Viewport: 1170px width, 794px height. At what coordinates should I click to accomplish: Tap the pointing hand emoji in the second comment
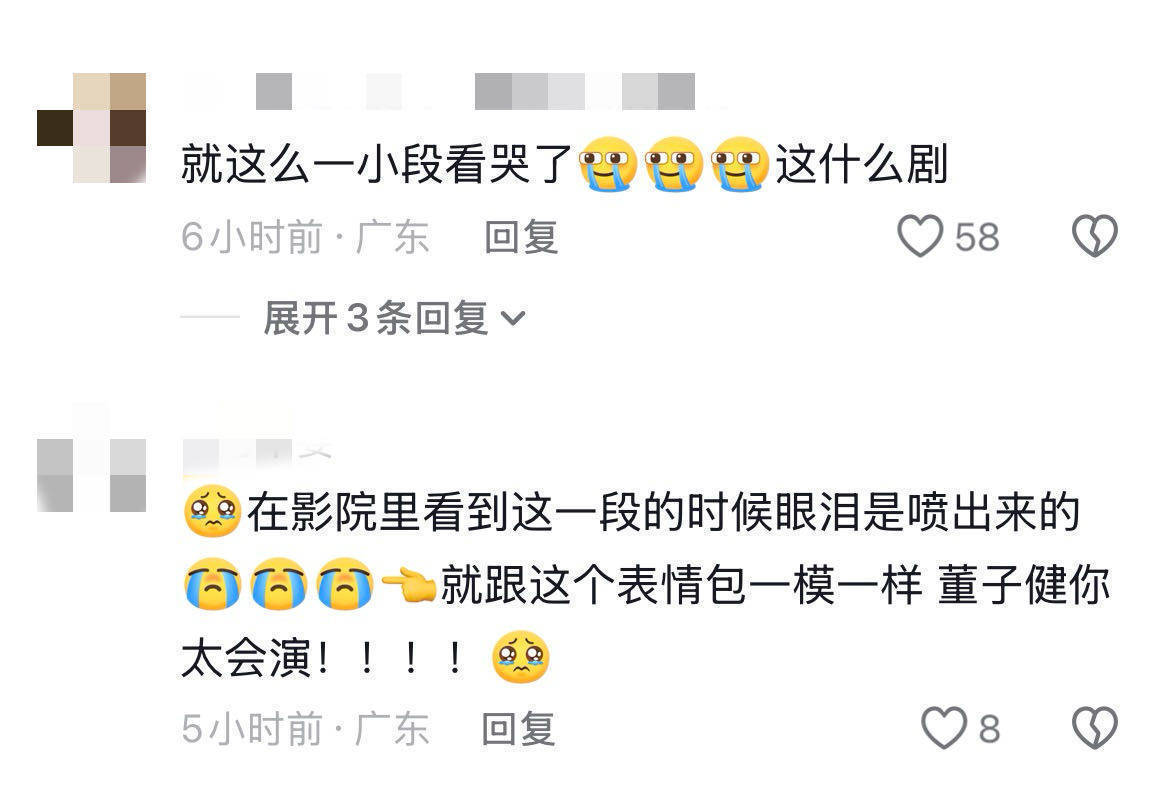click(x=409, y=585)
